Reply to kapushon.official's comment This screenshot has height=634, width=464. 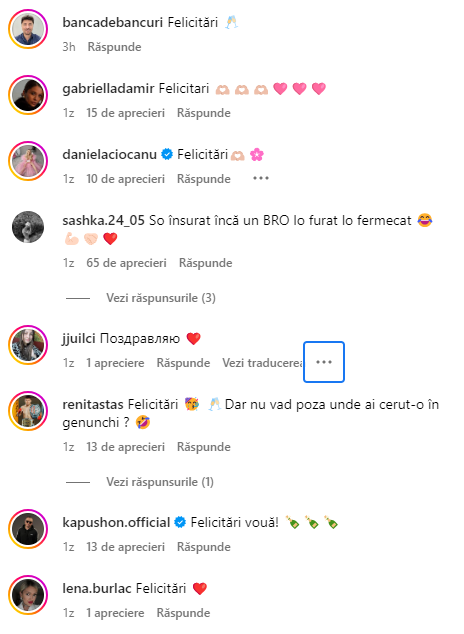204,547
